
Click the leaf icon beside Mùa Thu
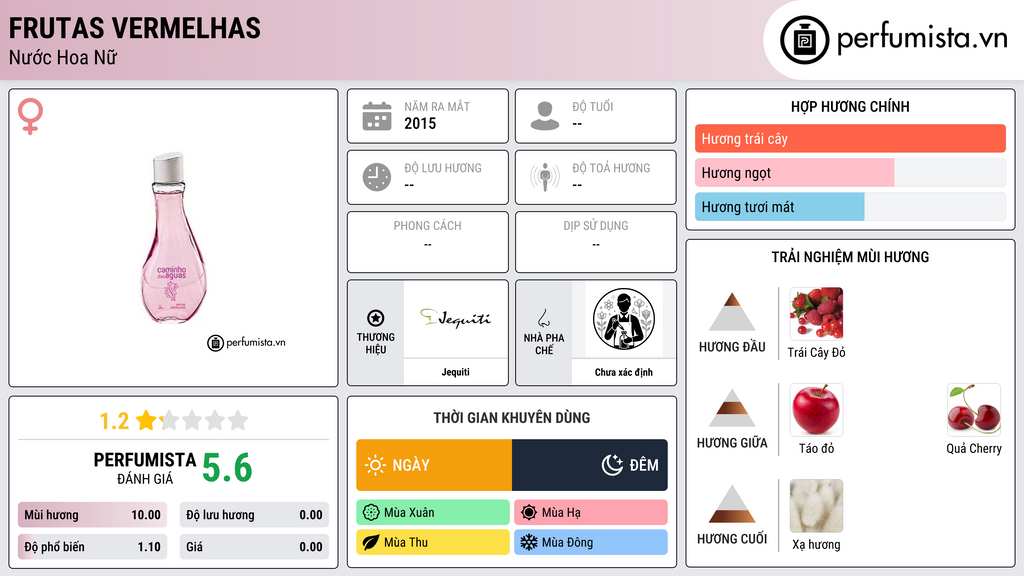[371, 542]
